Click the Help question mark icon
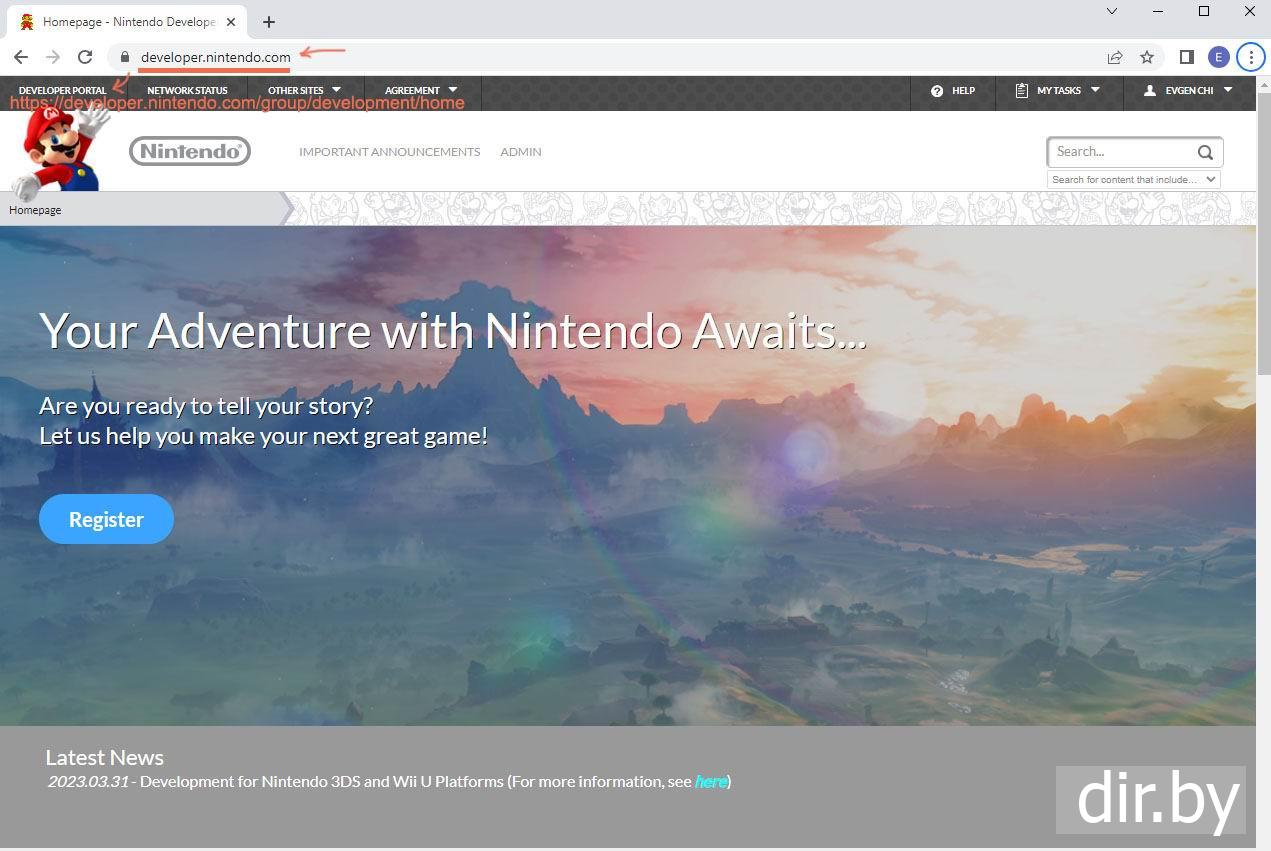Screen dimensions: 1271x851 point(937,91)
